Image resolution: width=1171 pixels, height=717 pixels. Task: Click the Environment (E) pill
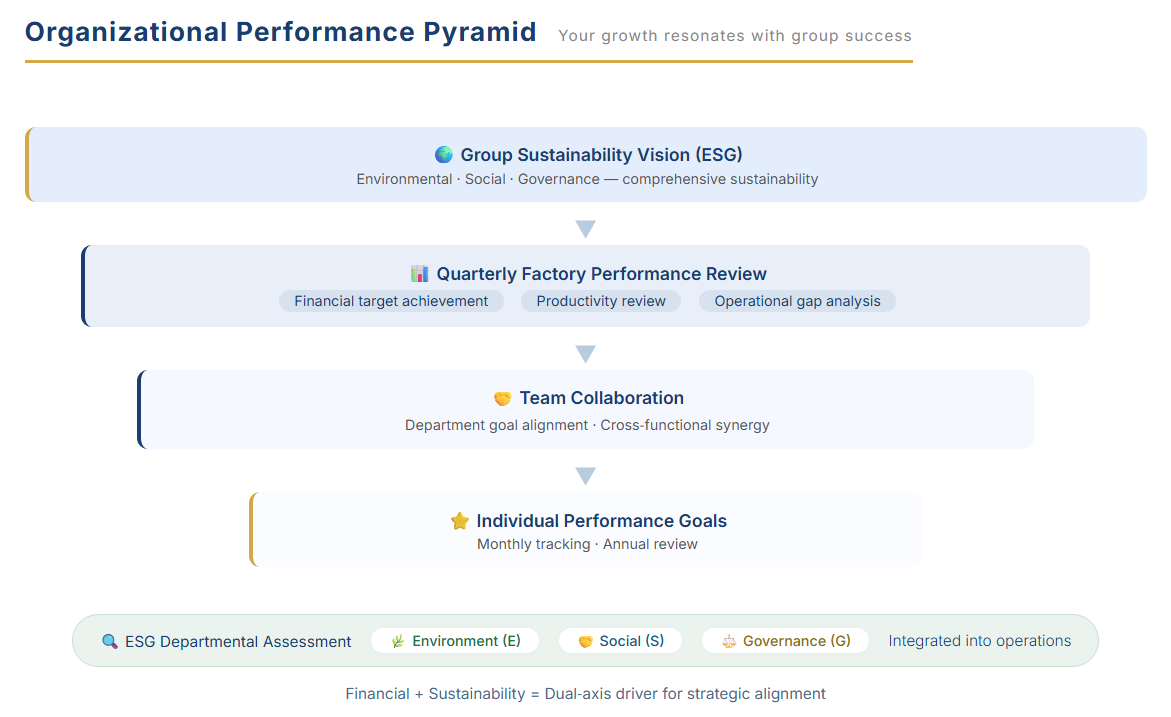[455, 641]
